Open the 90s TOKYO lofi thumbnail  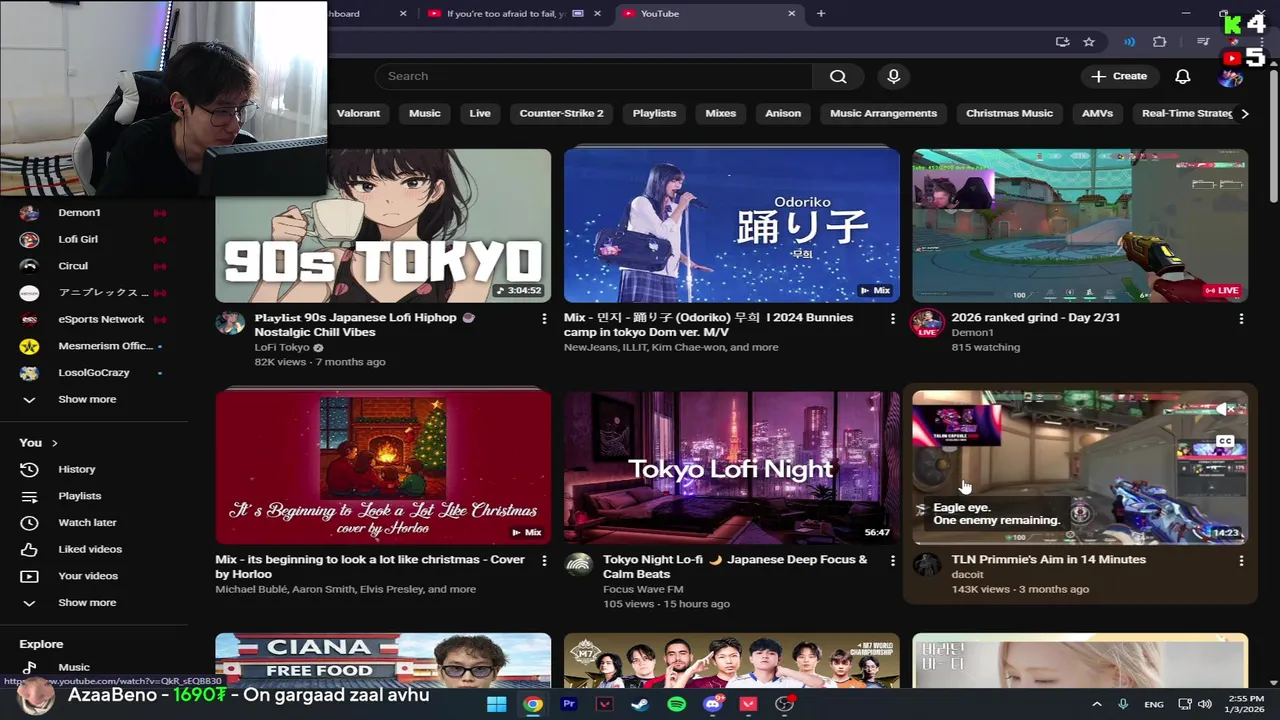(383, 225)
